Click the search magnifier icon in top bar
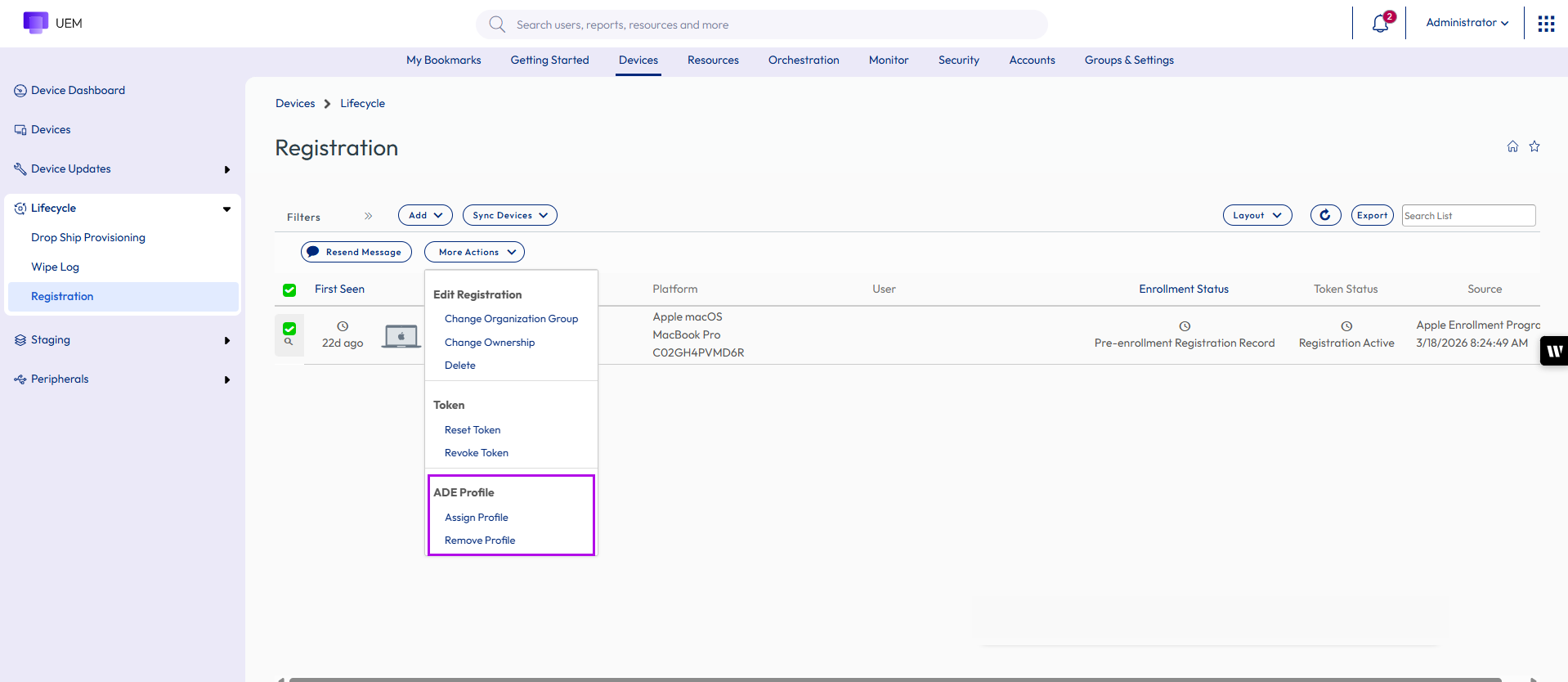The height and width of the screenshot is (682, 1568). [x=497, y=25]
